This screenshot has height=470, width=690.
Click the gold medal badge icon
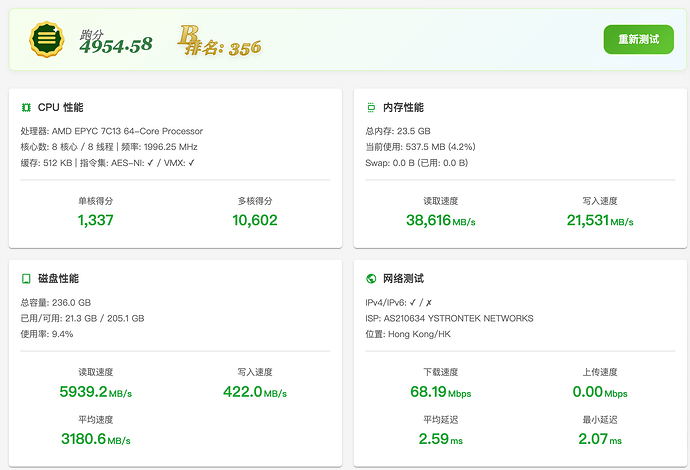click(x=47, y=39)
